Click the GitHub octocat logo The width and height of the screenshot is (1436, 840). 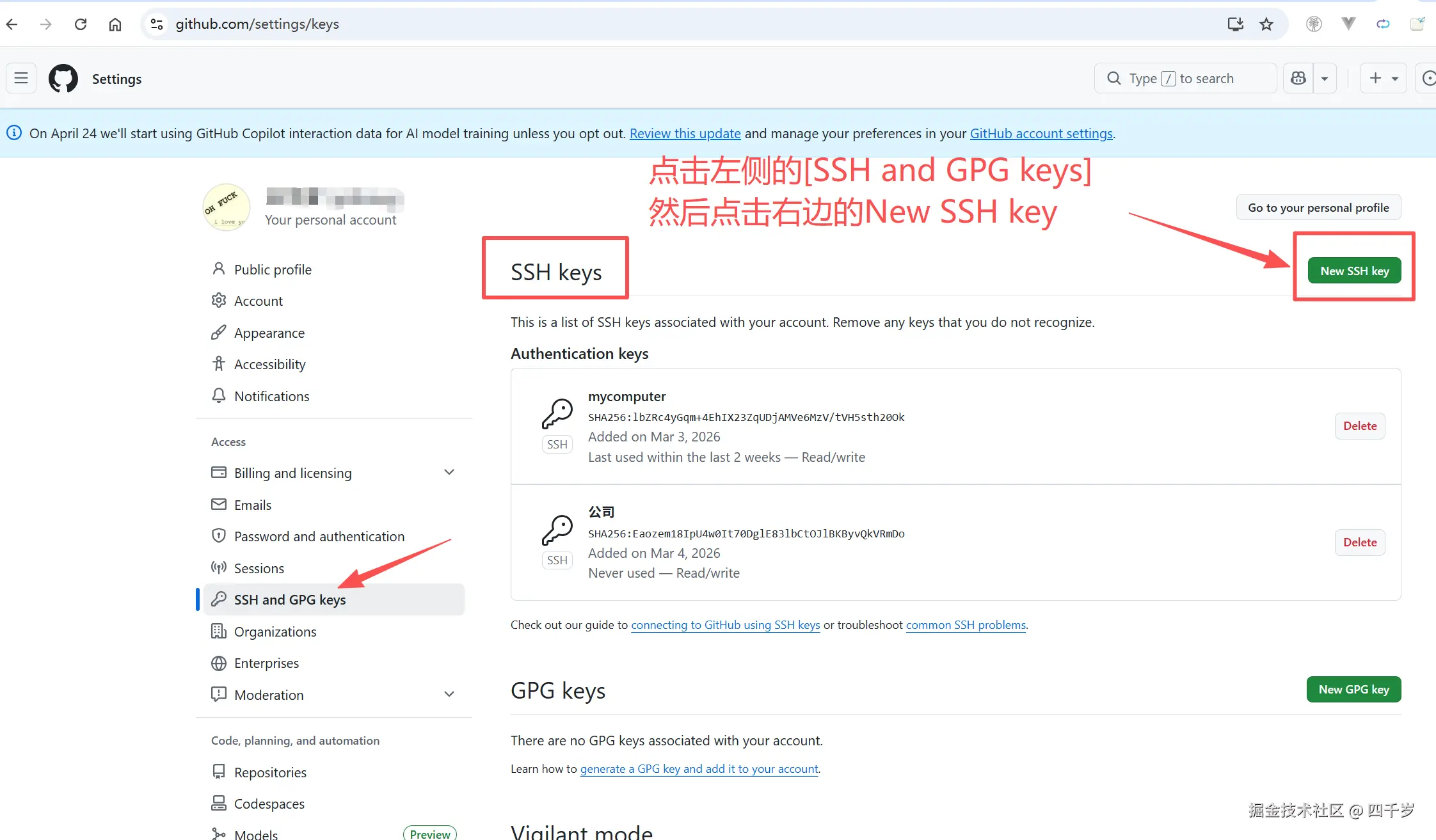point(63,78)
